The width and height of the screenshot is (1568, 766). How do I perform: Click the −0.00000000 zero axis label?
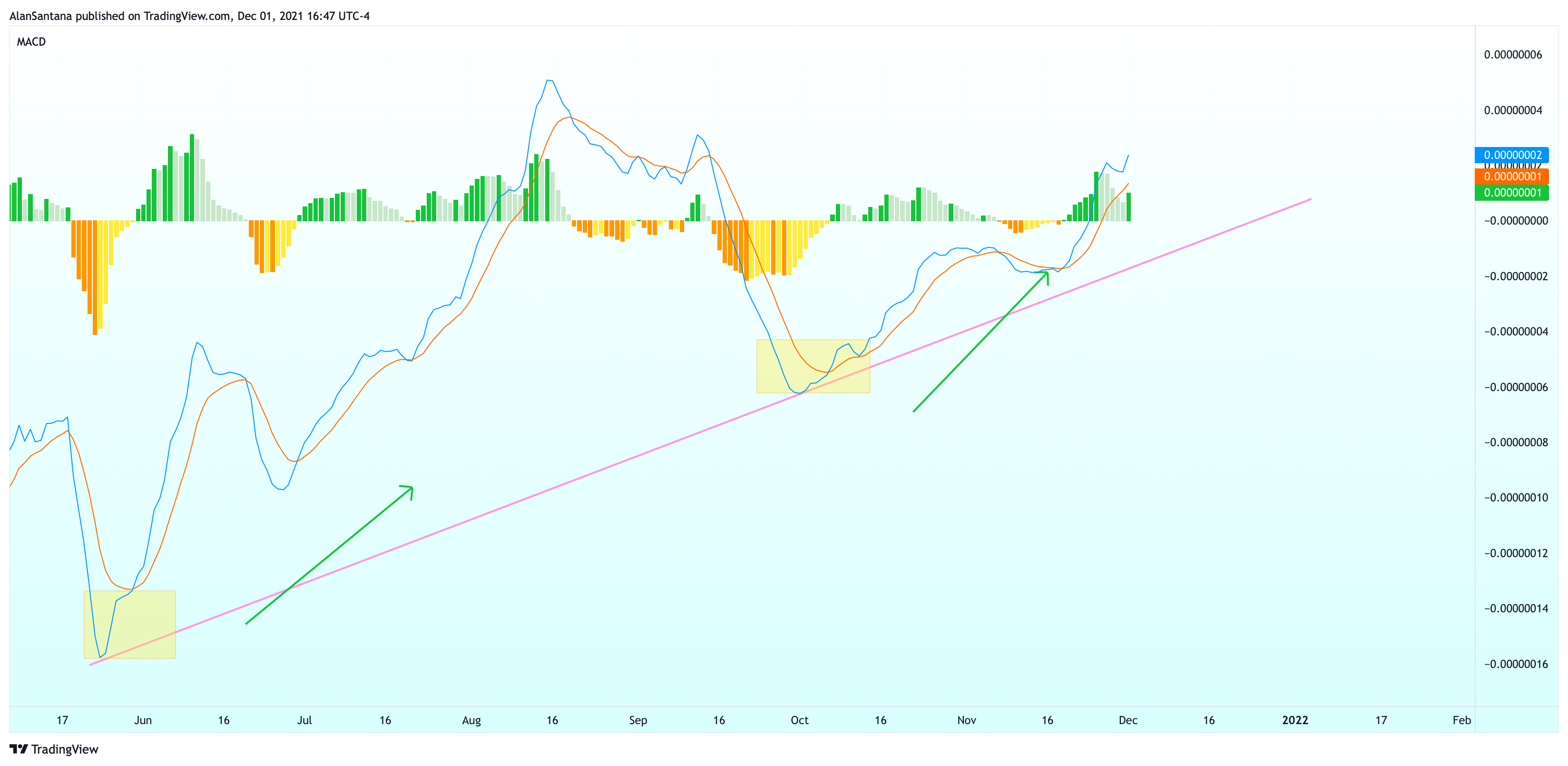[1516, 220]
